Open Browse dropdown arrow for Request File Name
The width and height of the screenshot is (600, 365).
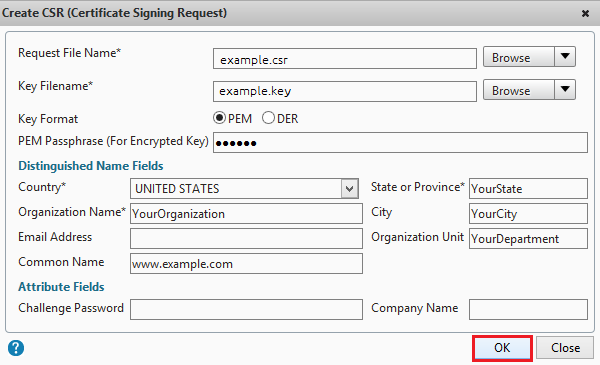click(565, 57)
